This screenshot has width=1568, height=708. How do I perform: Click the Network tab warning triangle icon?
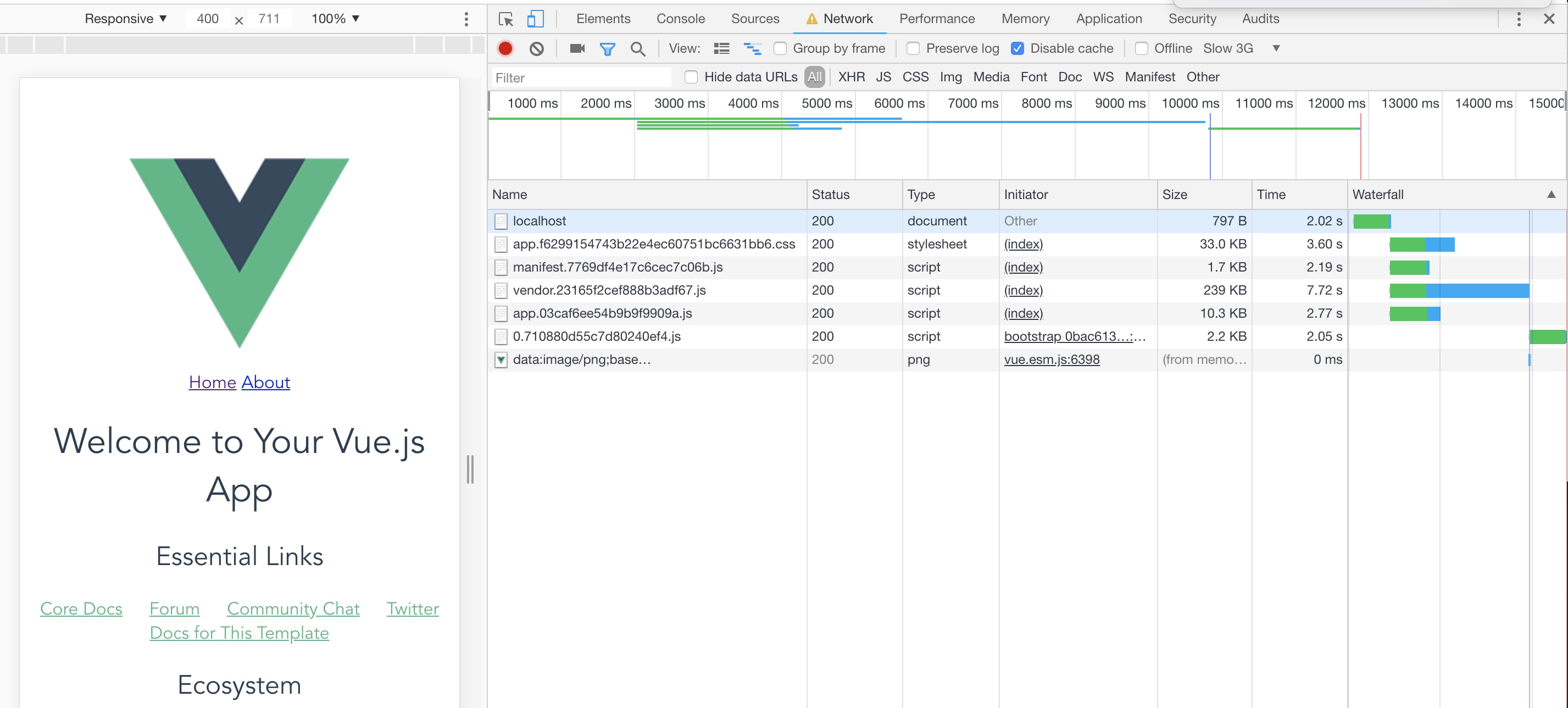pos(811,19)
